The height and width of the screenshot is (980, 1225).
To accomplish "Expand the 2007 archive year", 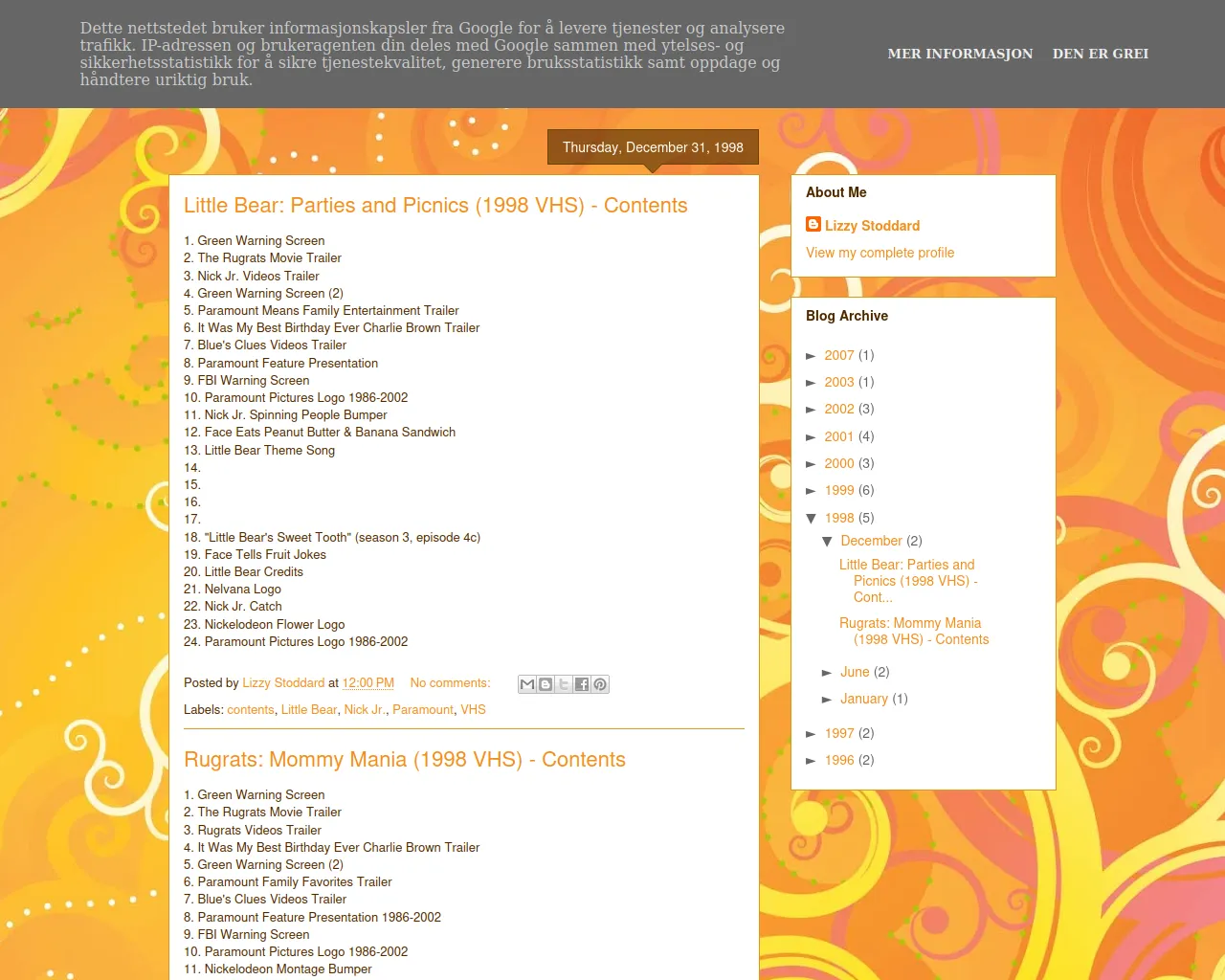I will (x=812, y=356).
